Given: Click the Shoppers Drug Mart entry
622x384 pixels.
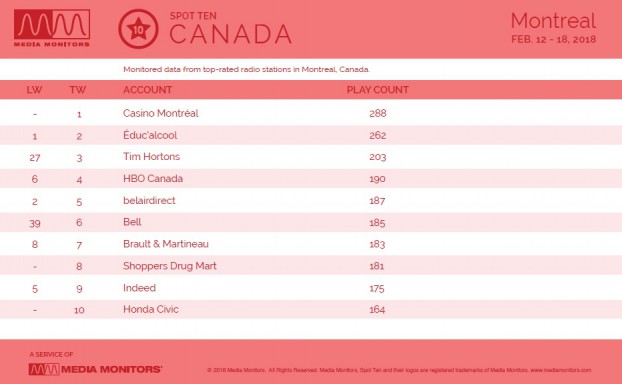Looking at the screenshot, I should pos(170,266).
